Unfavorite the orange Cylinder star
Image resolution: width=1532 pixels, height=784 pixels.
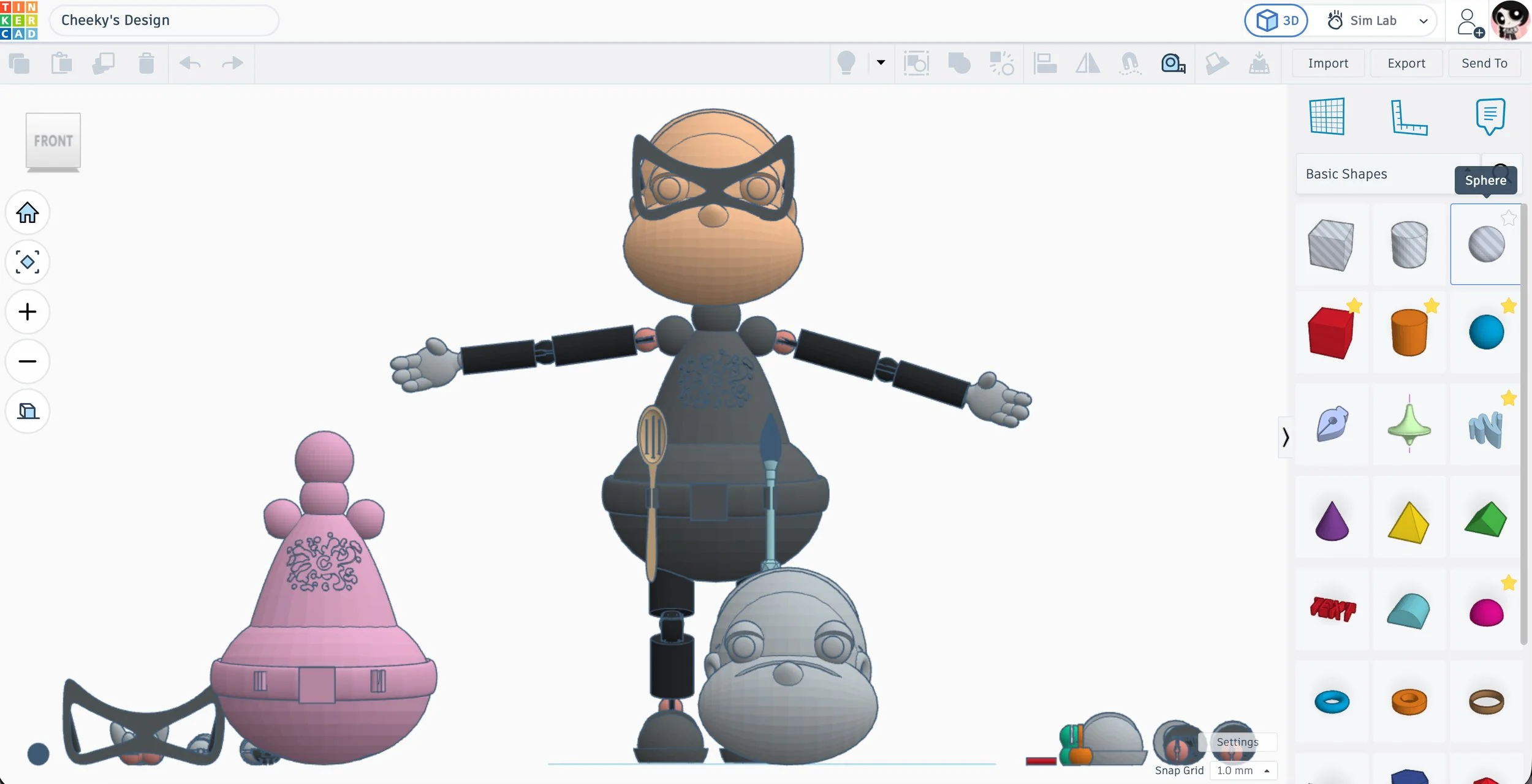[x=1432, y=306]
